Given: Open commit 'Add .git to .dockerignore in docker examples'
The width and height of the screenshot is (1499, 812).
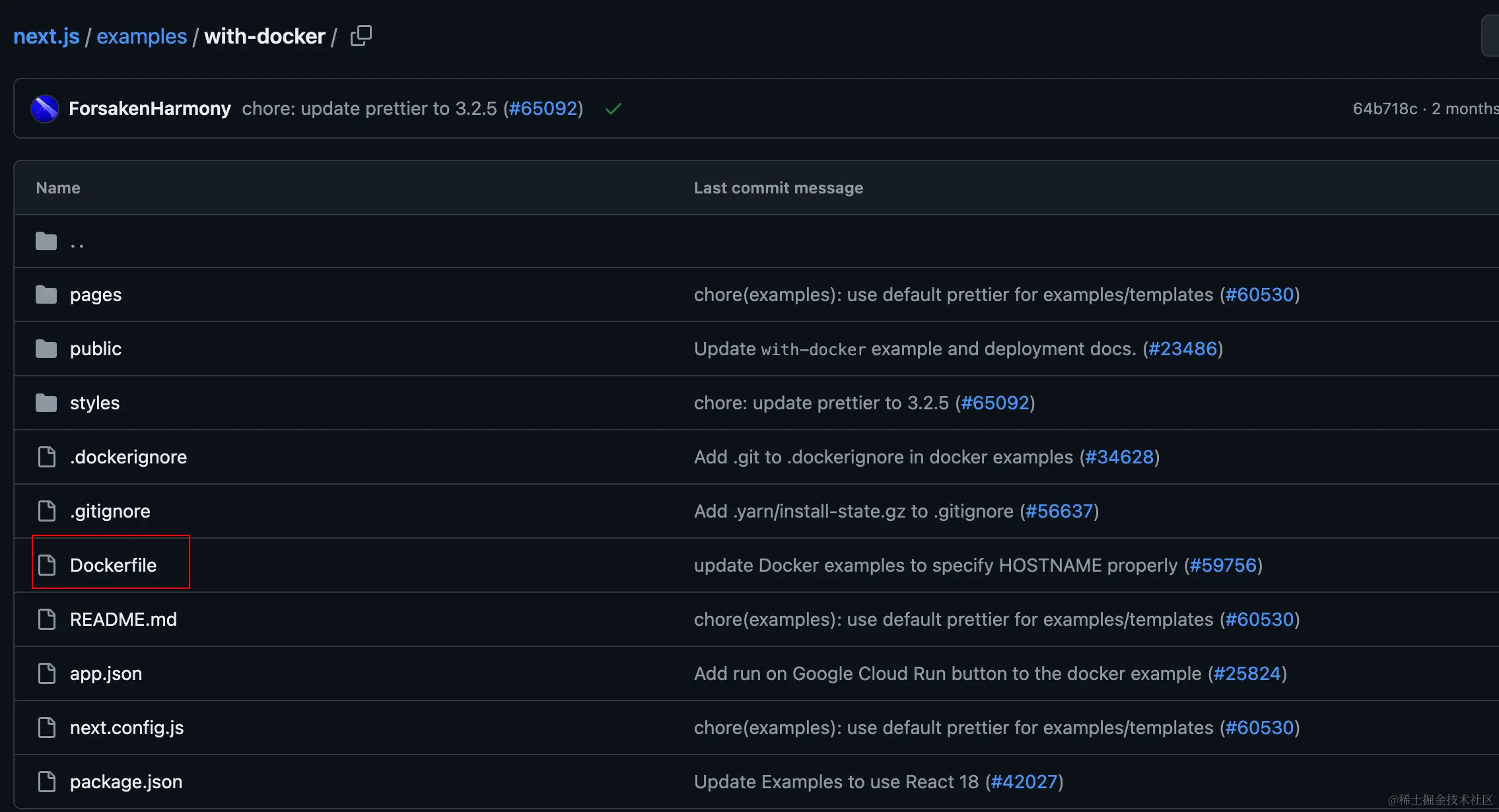Looking at the screenshot, I should (884, 457).
